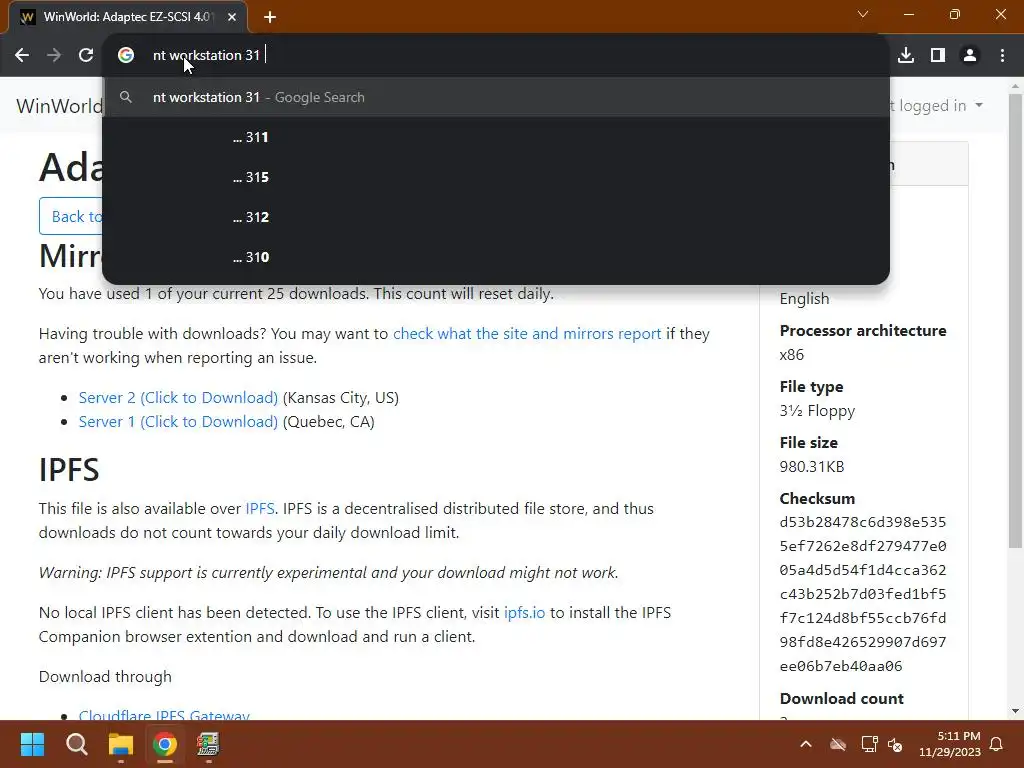Image resolution: width=1024 pixels, height=768 pixels.
Task: Click the scrollbar down arrow
Action: [1015, 711]
